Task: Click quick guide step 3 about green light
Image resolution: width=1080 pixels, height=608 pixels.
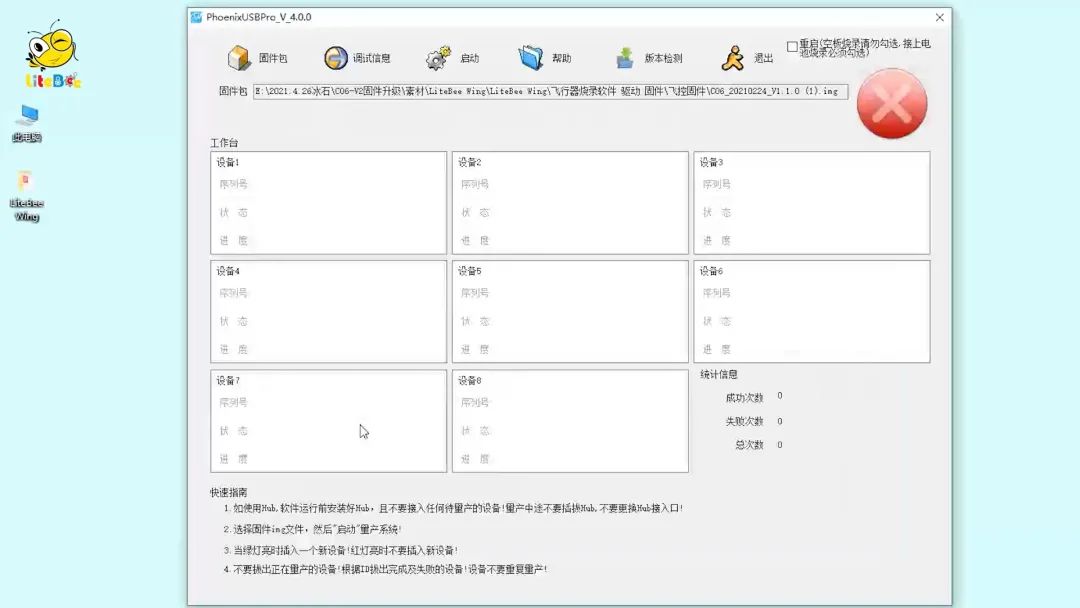Action: click(x=341, y=550)
